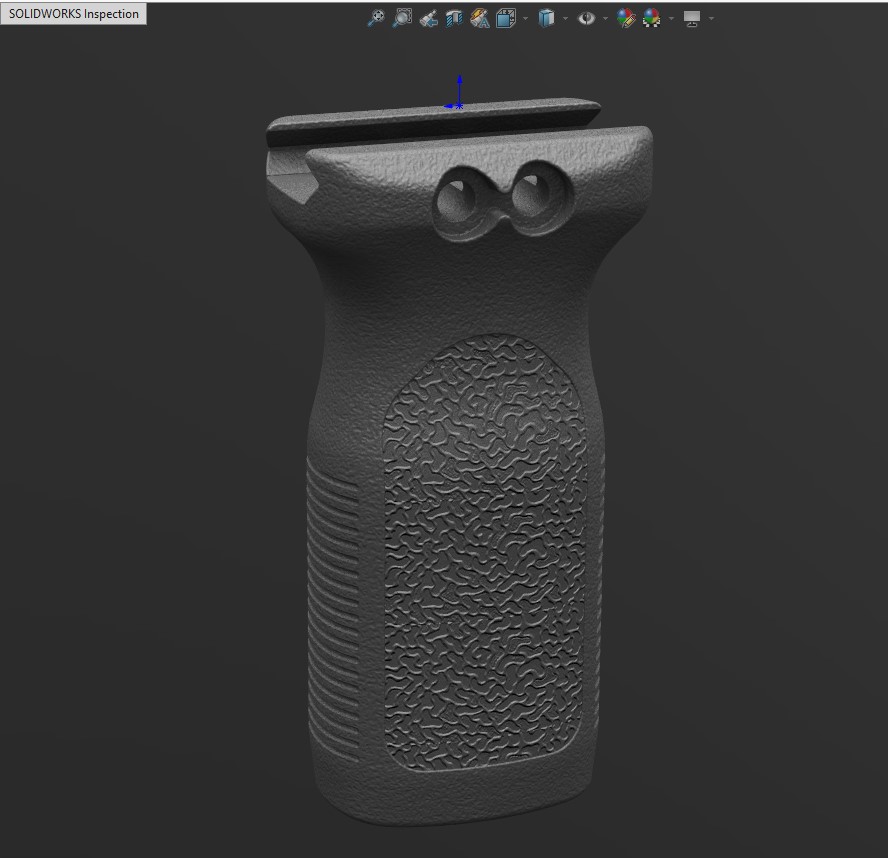Screen dimensions: 888x858
Task: Activate the Zoom to Area tool
Action: pos(402,18)
